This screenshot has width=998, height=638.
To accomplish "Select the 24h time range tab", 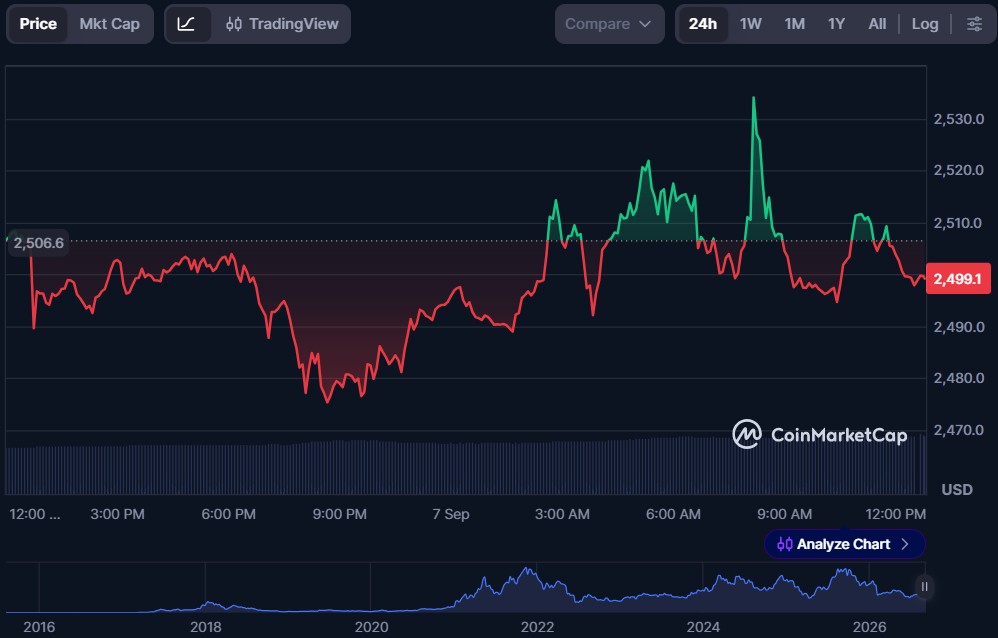I will coord(703,24).
